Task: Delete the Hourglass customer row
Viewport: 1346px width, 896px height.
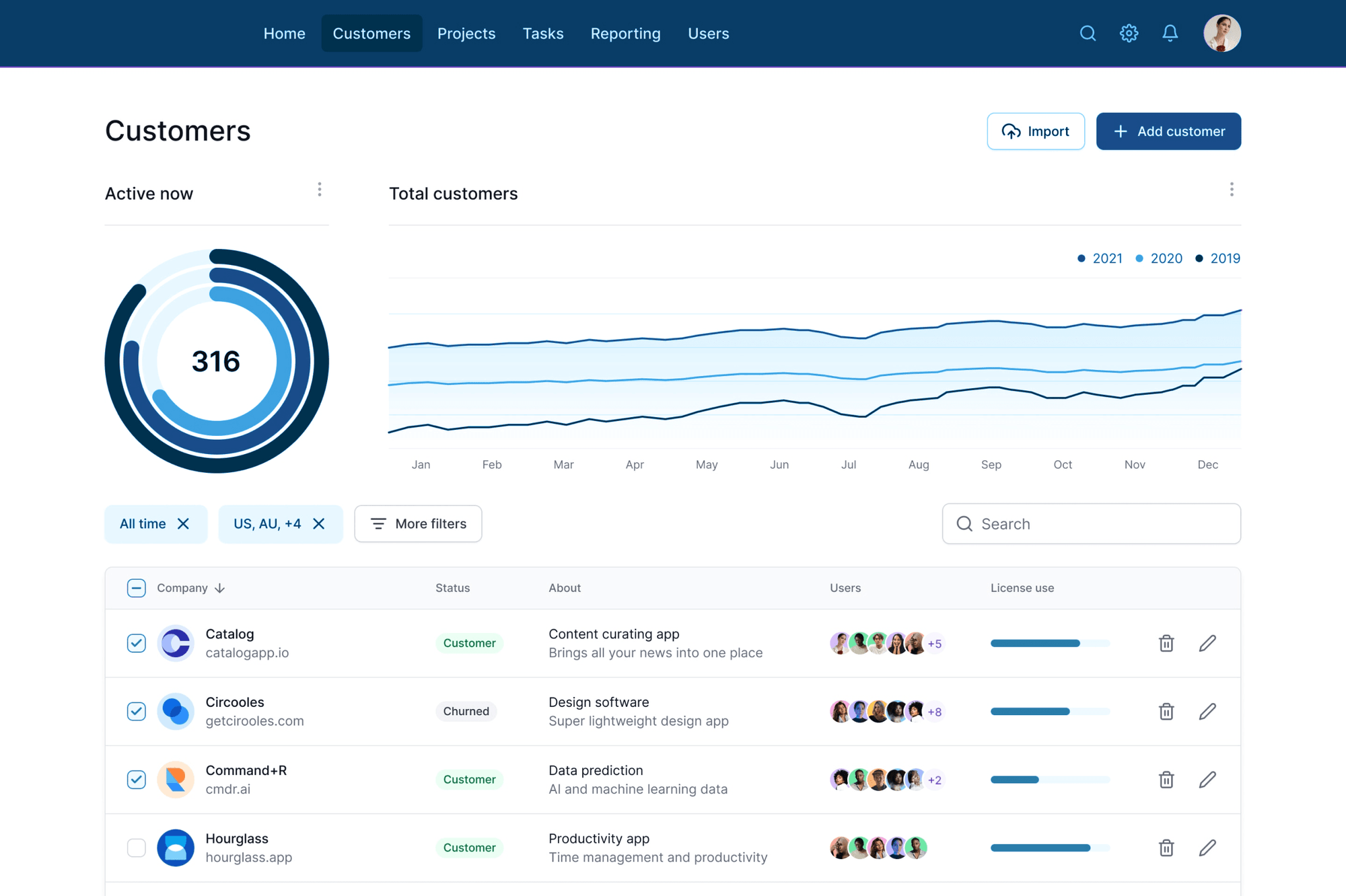Action: tap(1166, 848)
